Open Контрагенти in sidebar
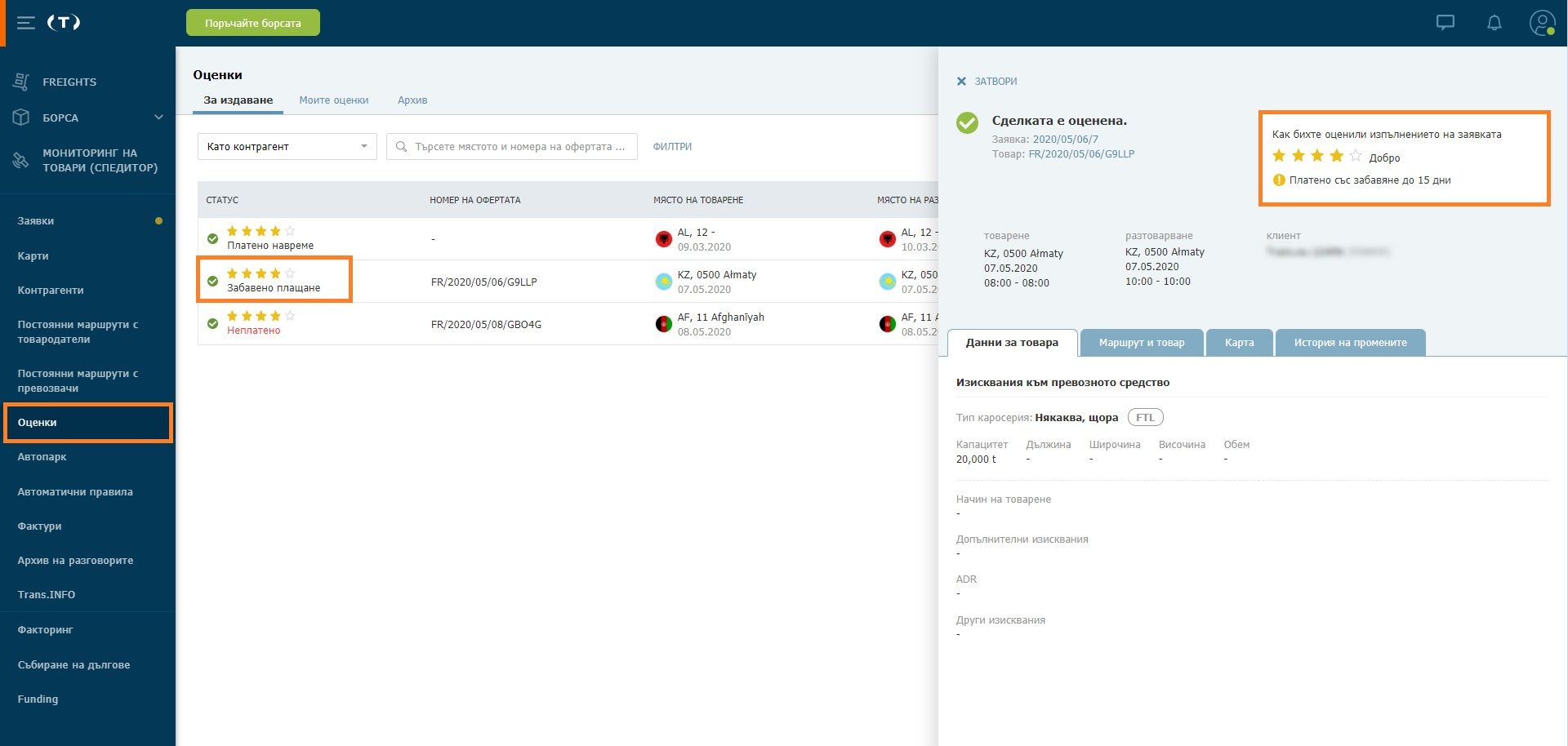Image resolution: width=1568 pixels, height=746 pixels. point(51,291)
